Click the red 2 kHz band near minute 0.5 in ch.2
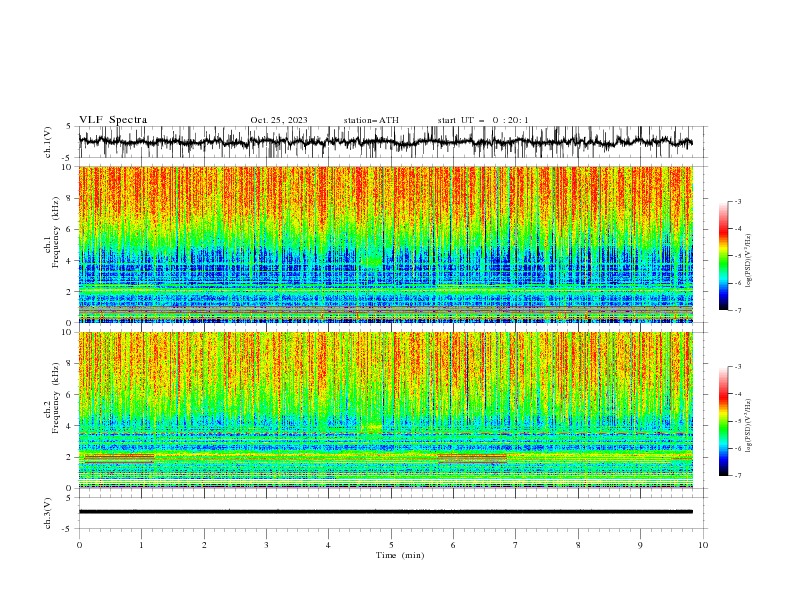 coord(119,458)
